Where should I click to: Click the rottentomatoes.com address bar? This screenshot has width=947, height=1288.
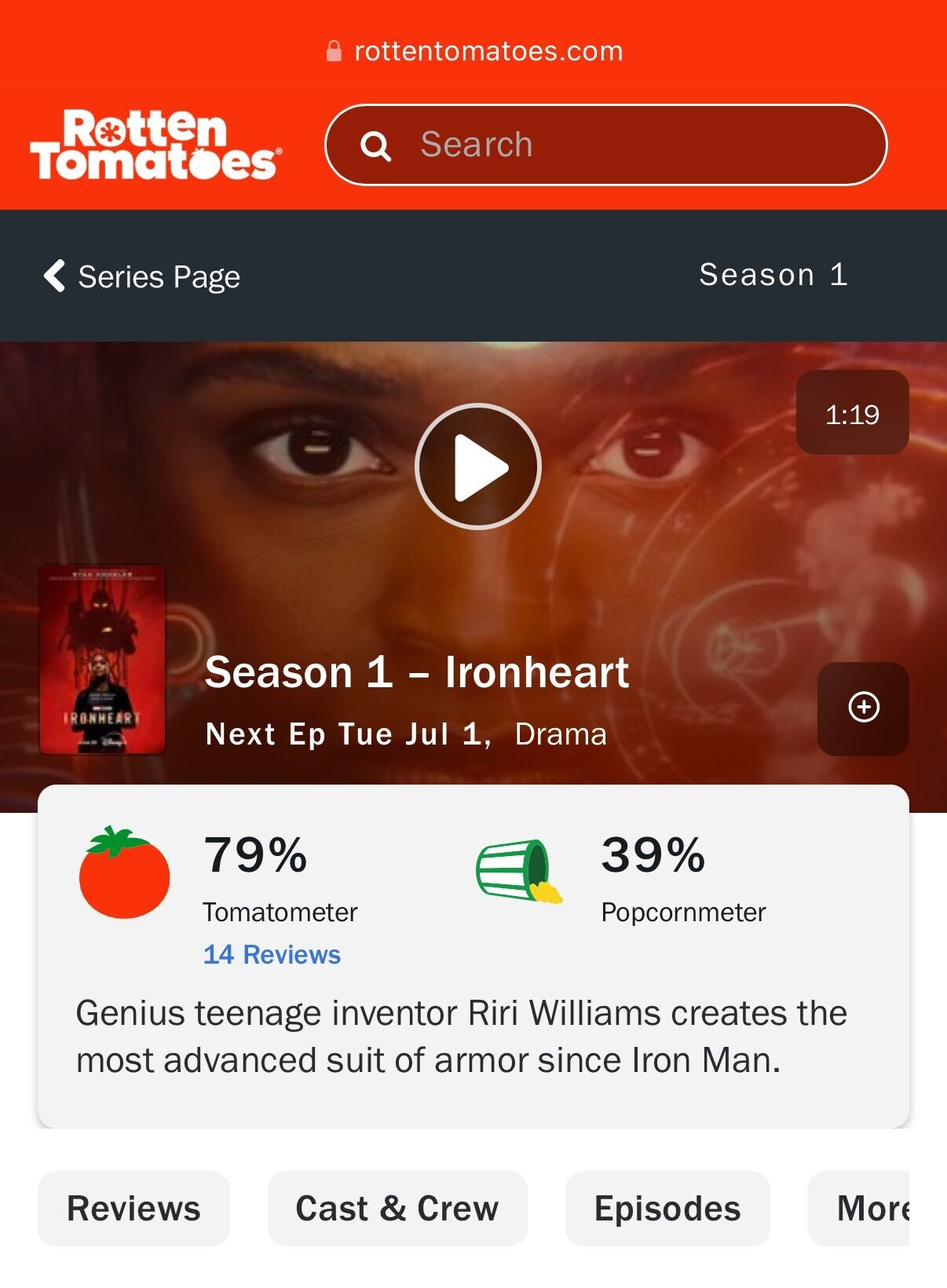coord(473,51)
